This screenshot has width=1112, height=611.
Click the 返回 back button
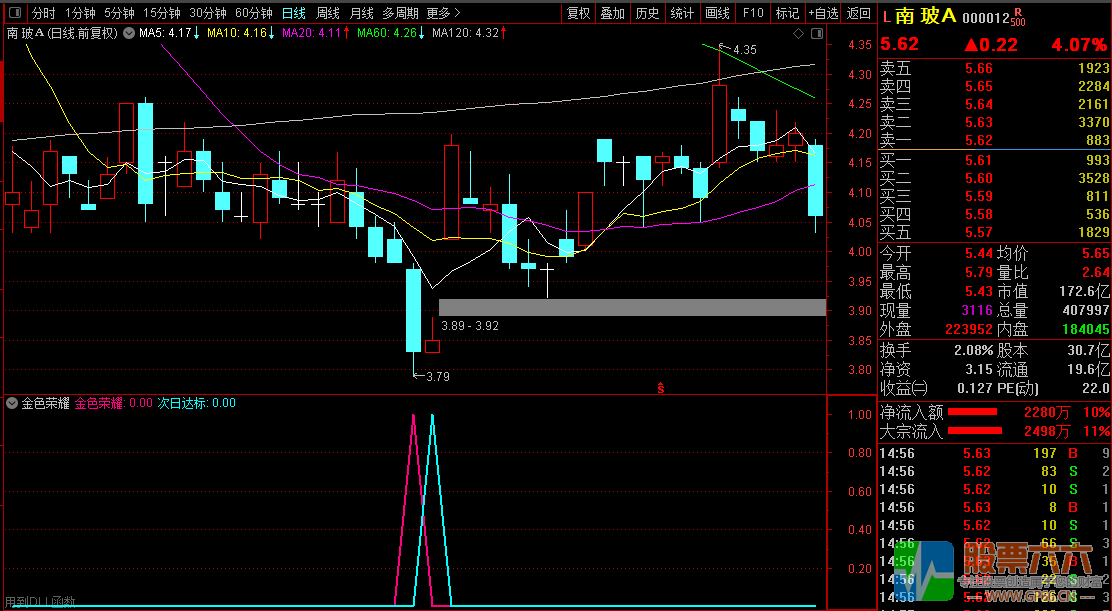(x=859, y=14)
